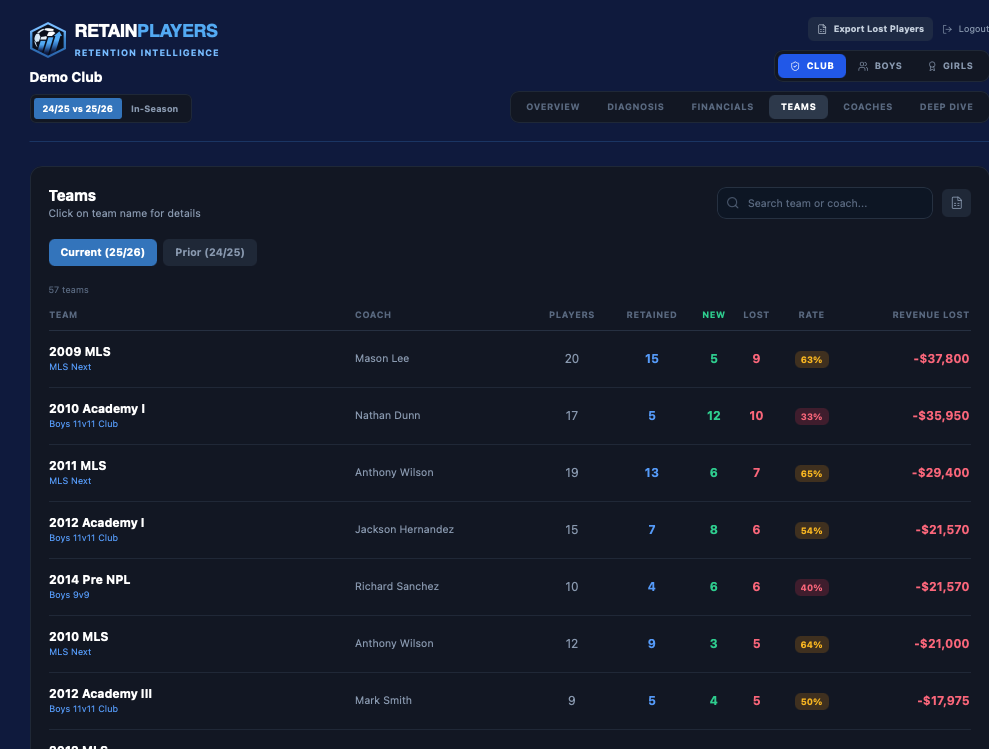Open the Financials tab
The height and width of the screenshot is (749, 989).
tap(722, 107)
